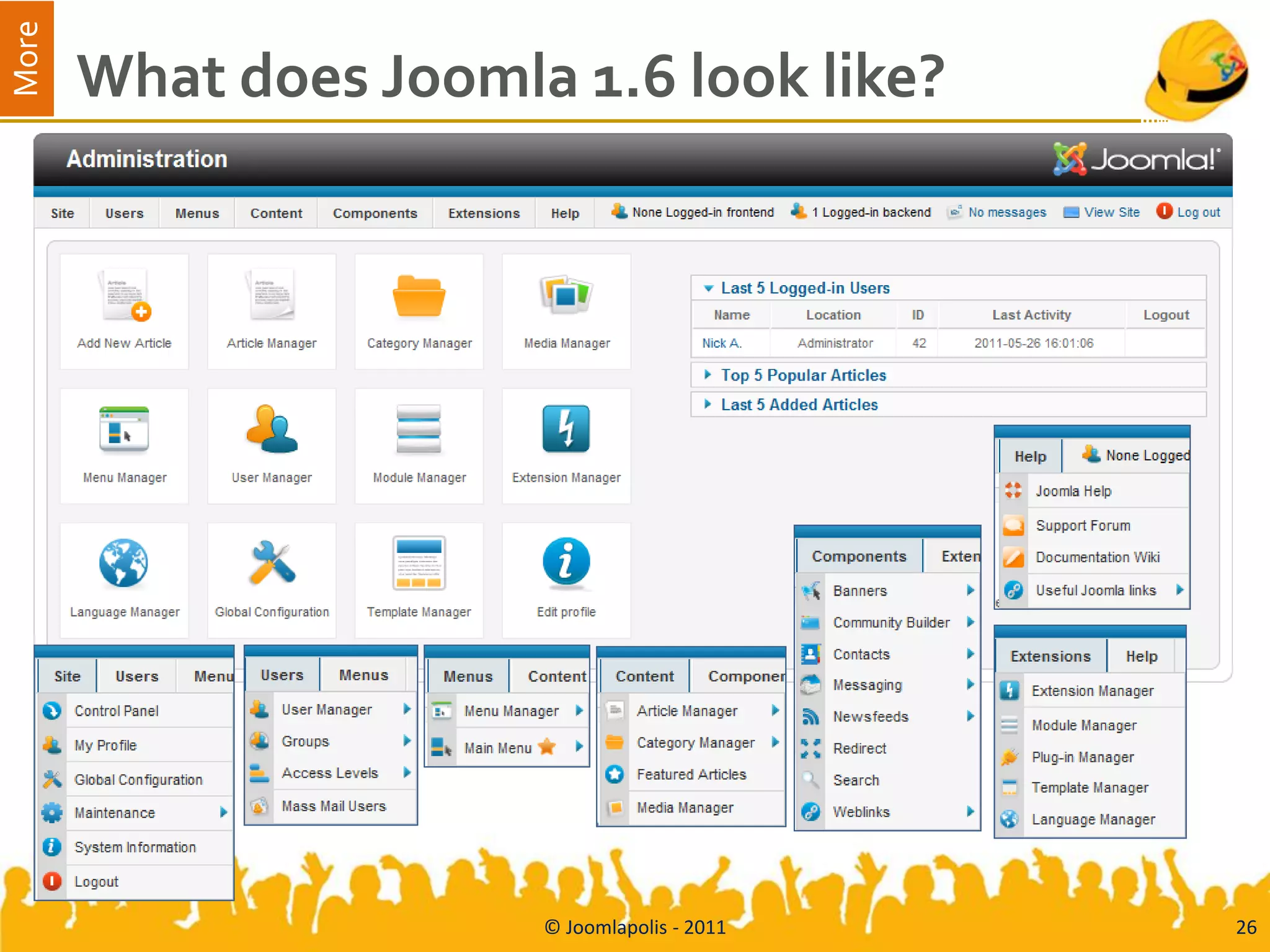Click the Weblinks icon in Components menu
The width and height of the screenshot is (1270, 952).
point(810,811)
